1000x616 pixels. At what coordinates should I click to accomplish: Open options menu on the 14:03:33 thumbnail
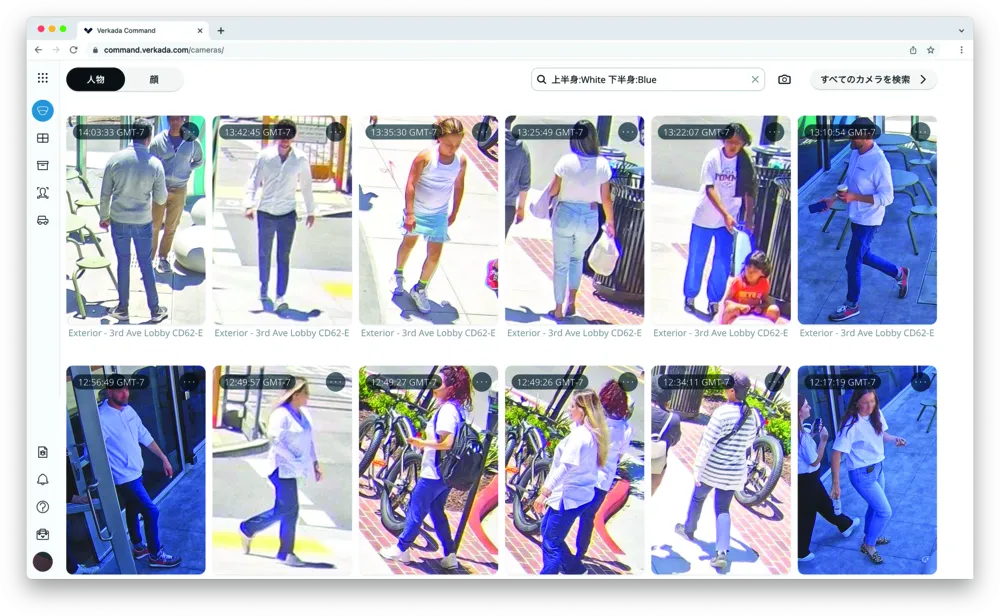189,131
